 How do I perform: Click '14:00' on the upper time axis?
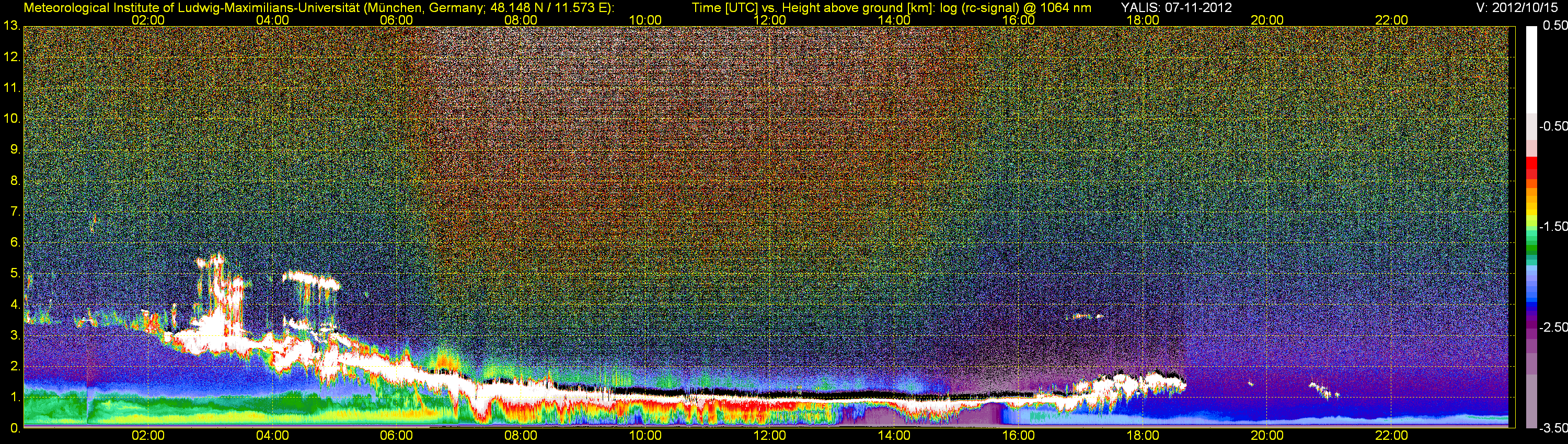click(x=894, y=20)
